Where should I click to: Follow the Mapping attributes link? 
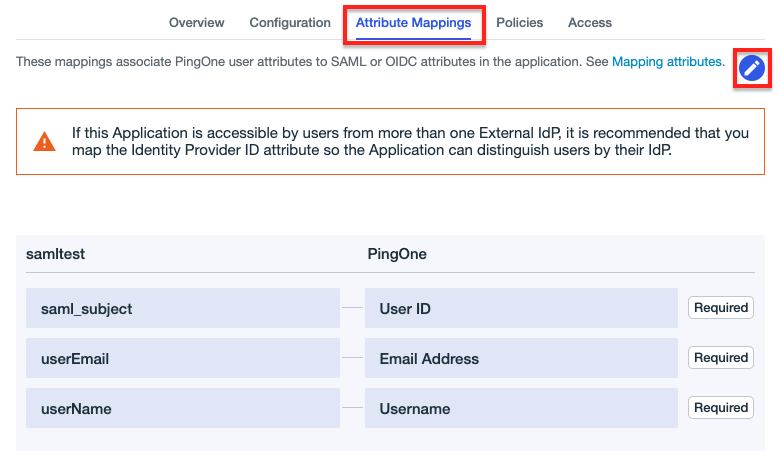(668, 62)
